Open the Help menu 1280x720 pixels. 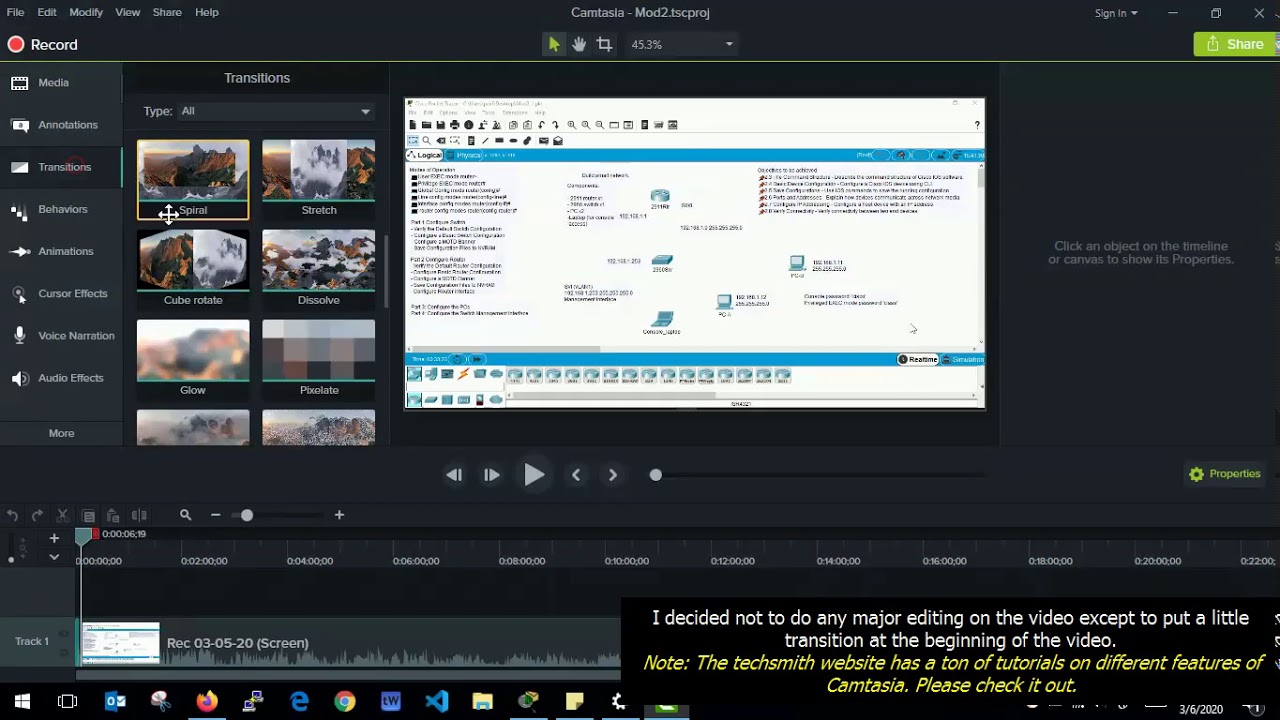[x=207, y=12]
